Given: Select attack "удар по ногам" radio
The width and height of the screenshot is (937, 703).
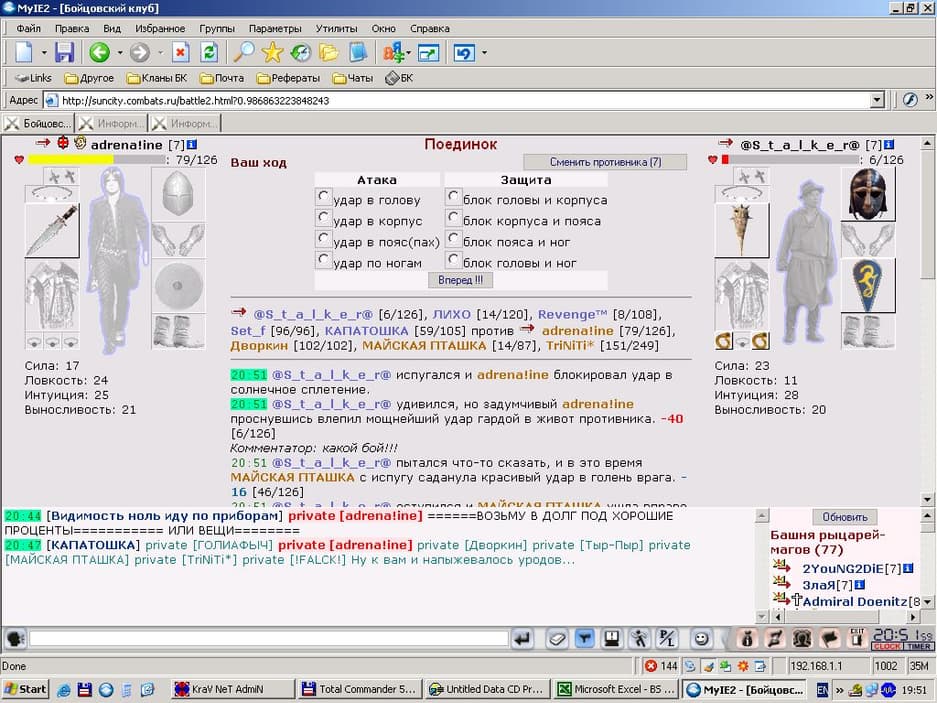Looking at the screenshot, I should click(323, 260).
